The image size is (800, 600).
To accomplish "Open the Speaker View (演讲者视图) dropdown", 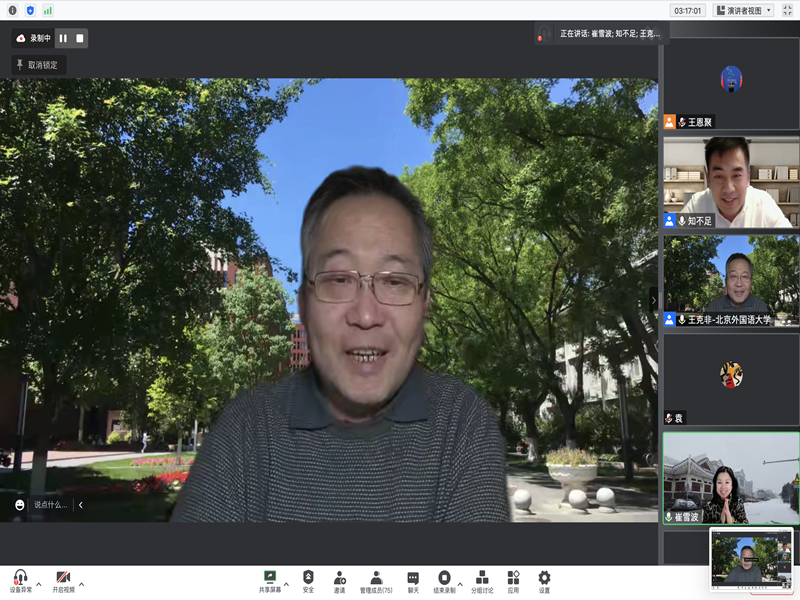I will pyautogui.click(x=743, y=10).
